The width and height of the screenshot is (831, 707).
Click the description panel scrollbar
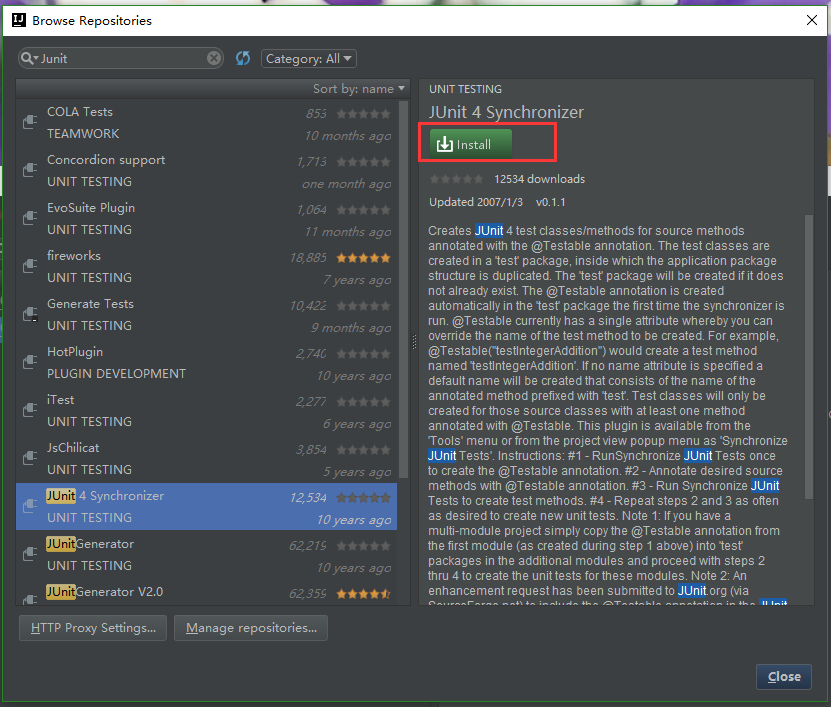pos(808,356)
